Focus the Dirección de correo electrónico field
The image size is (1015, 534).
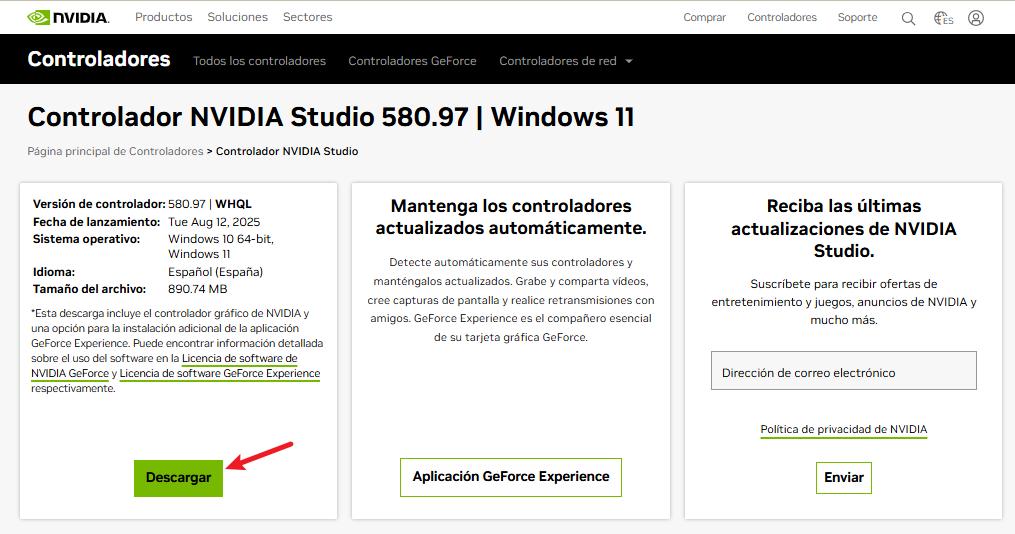[x=843, y=371]
